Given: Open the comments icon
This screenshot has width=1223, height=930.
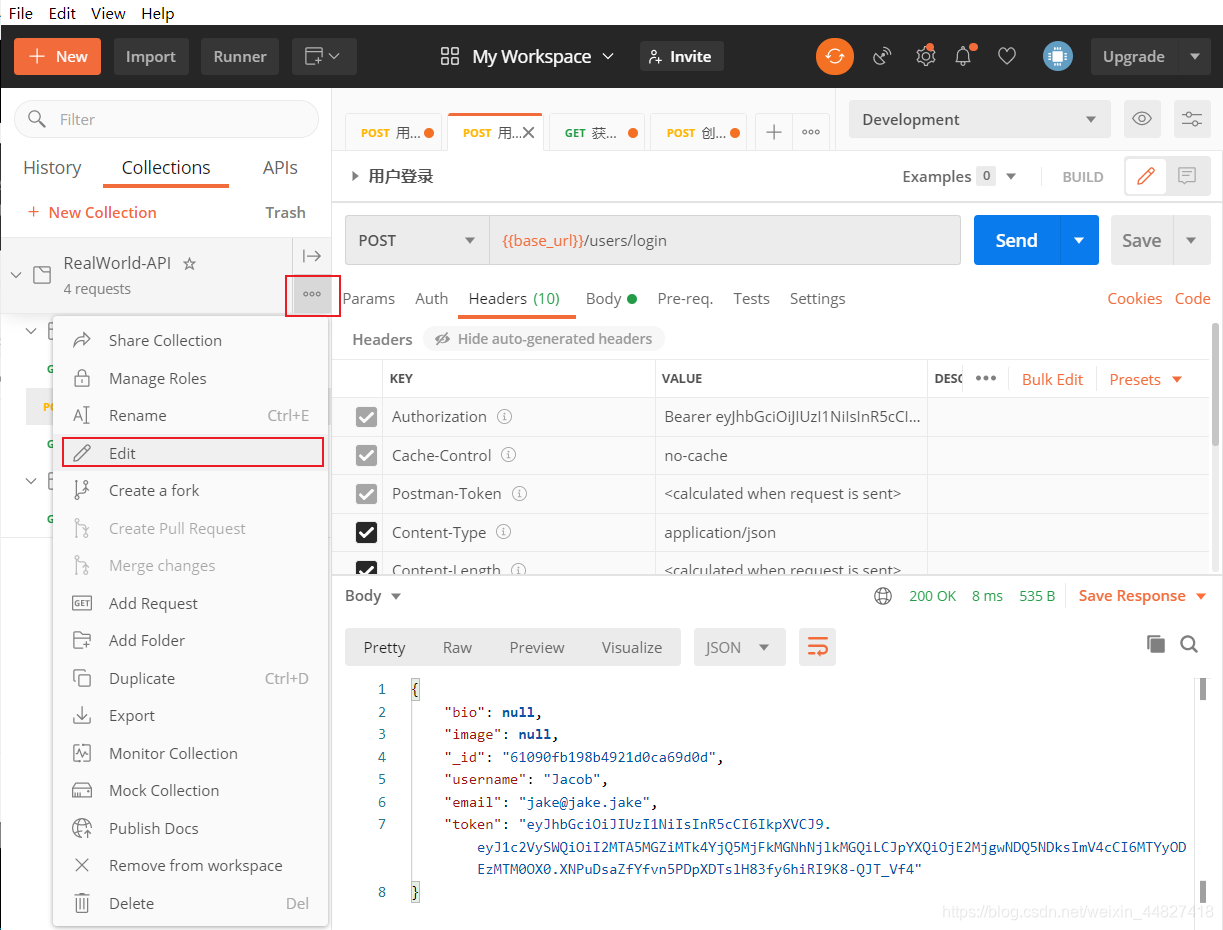Looking at the screenshot, I should tap(1187, 176).
